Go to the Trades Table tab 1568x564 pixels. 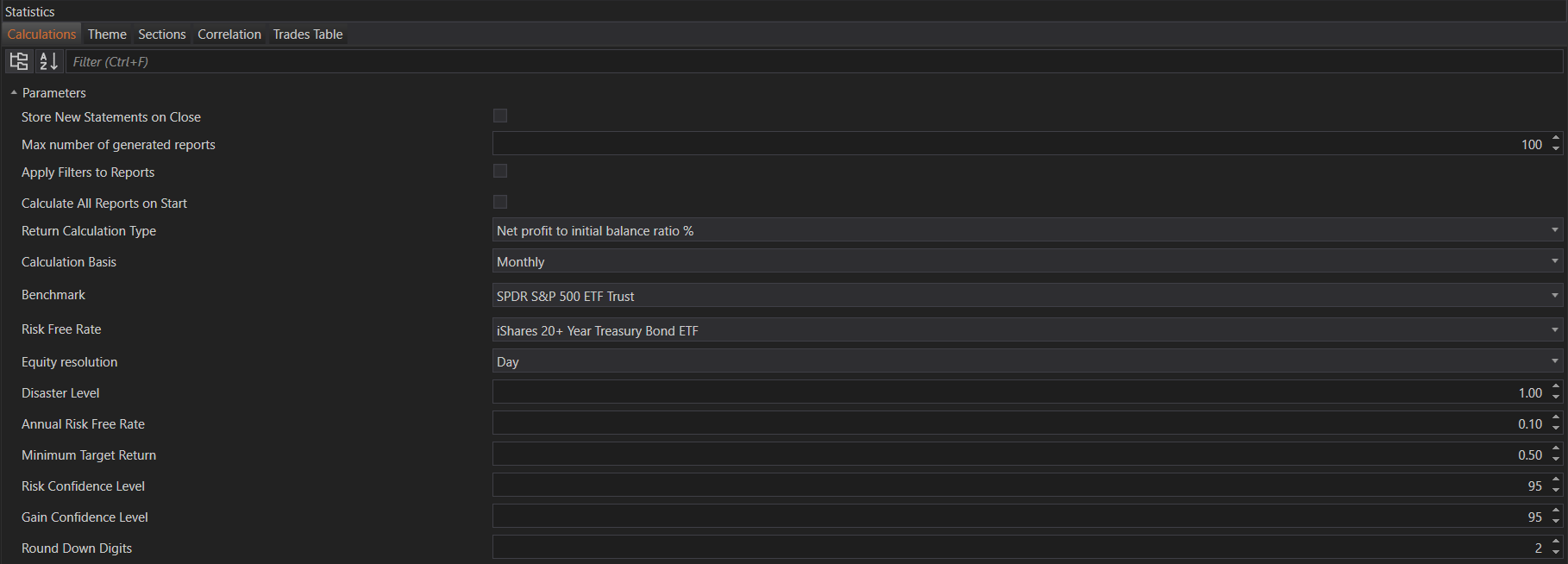[308, 34]
